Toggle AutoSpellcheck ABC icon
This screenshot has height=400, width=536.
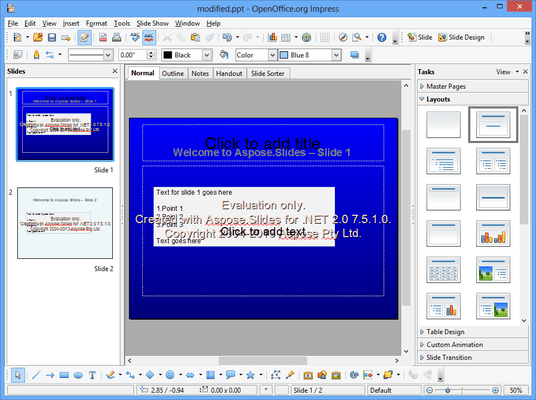pyautogui.click(x=149, y=37)
